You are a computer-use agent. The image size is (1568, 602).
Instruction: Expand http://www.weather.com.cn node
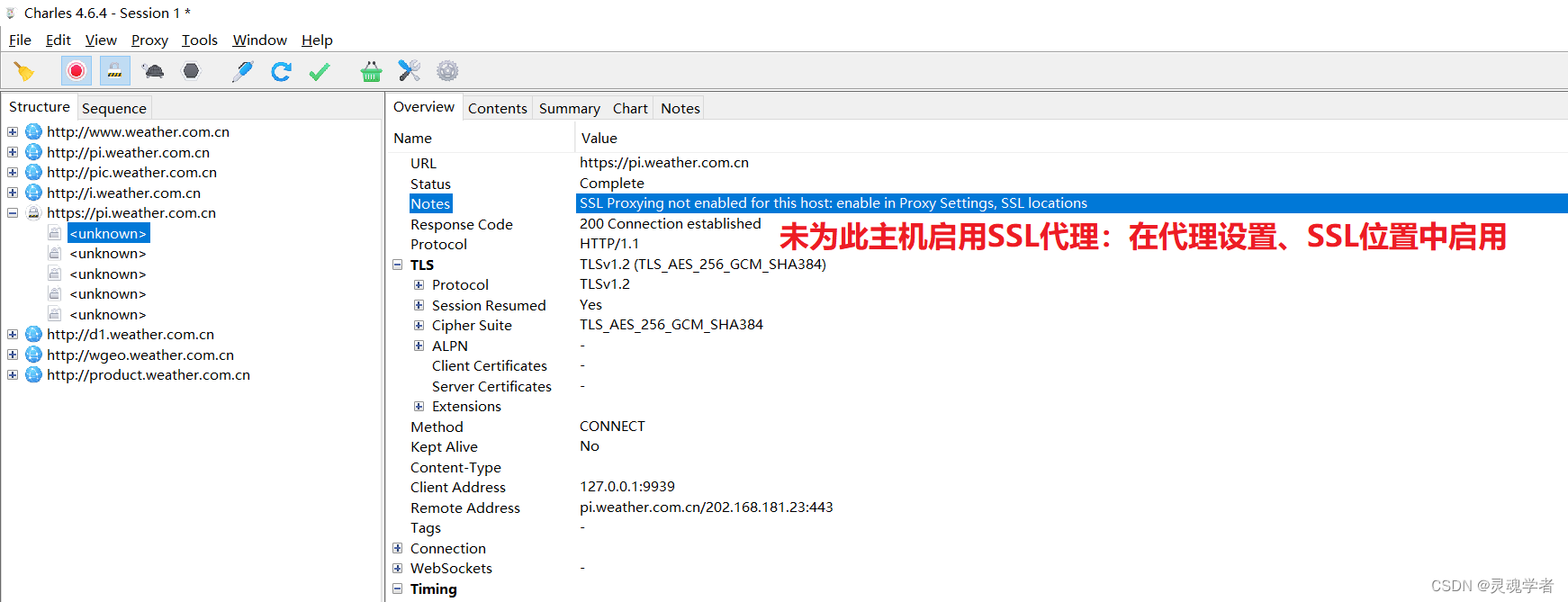[13, 131]
